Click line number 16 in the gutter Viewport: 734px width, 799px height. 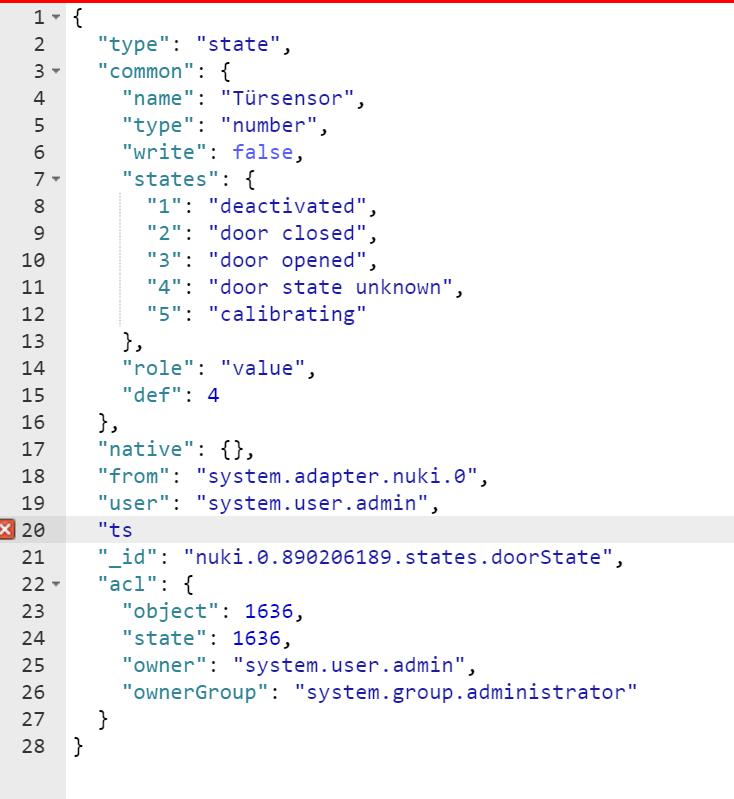pos(33,422)
